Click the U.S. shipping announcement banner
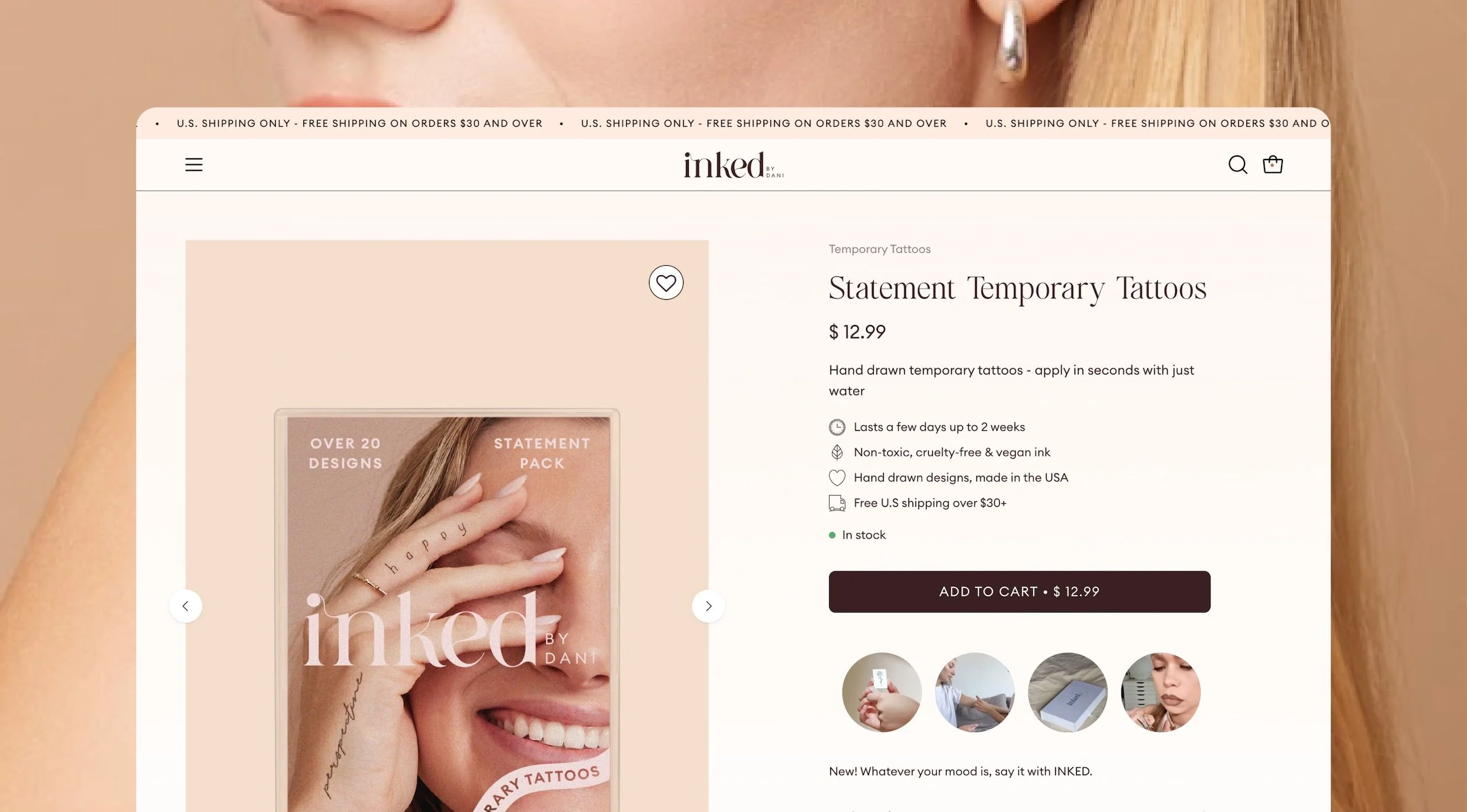Viewport: 1467px width, 812px height. [733, 123]
